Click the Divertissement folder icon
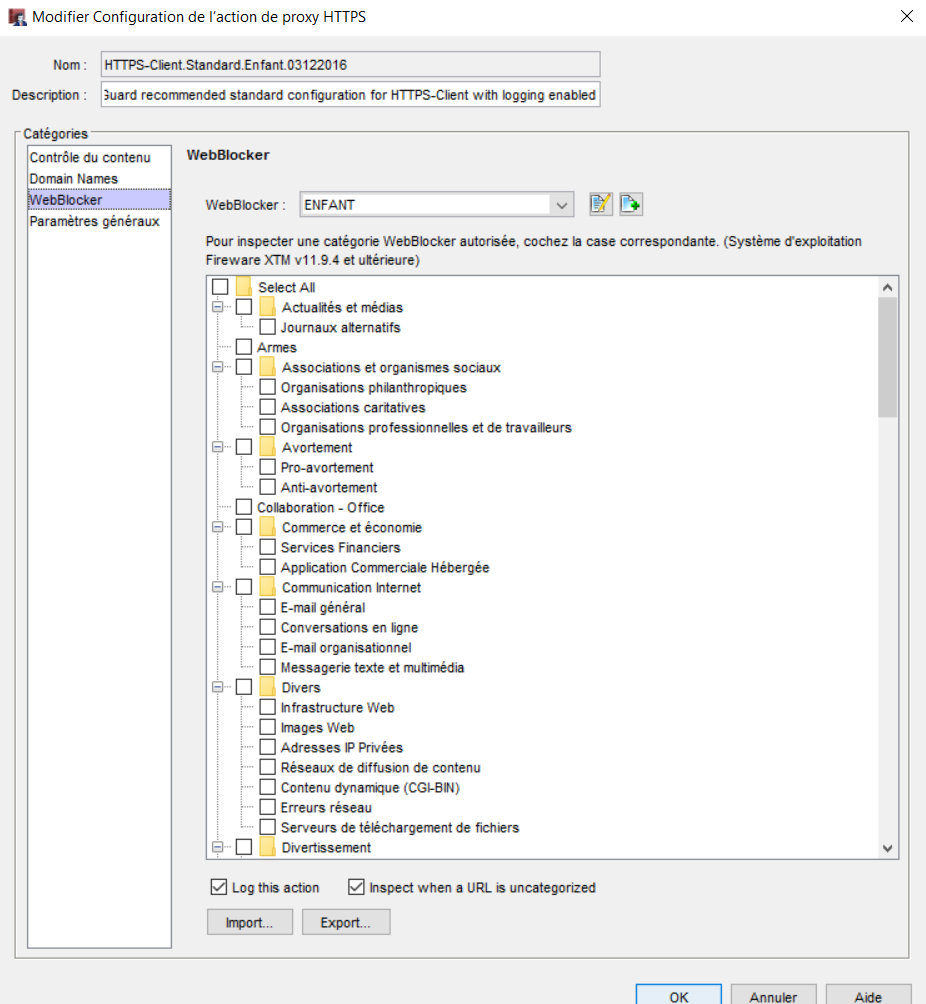Screen dimensions: 926x1004 (x=267, y=847)
